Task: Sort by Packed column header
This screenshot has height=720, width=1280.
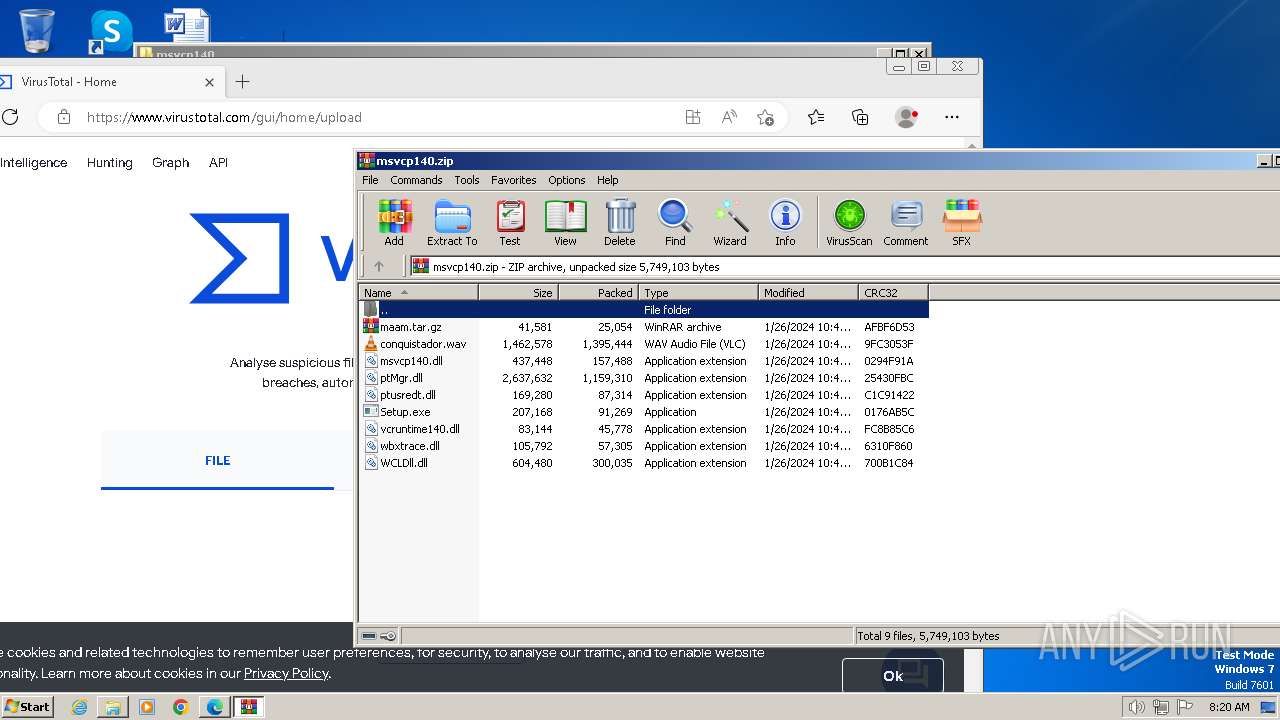Action: point(598,292)
